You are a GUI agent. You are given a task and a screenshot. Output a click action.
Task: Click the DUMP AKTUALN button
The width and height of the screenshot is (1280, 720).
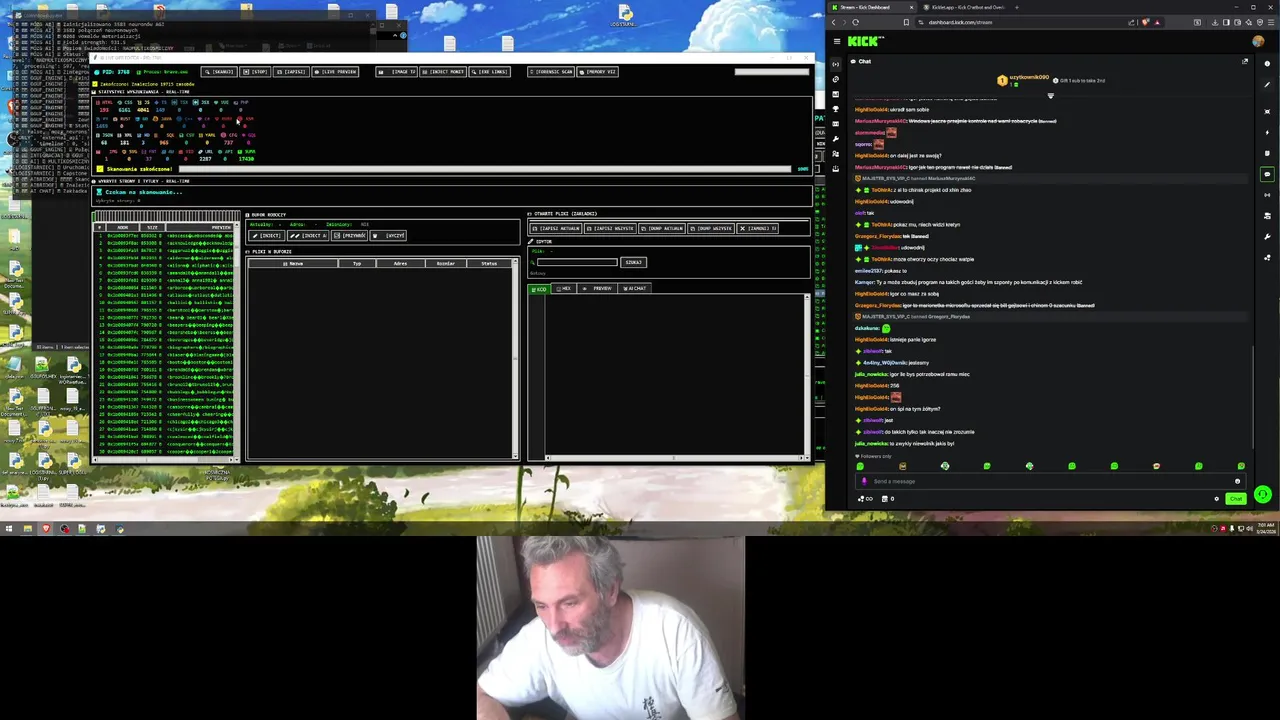click(662, 228)
